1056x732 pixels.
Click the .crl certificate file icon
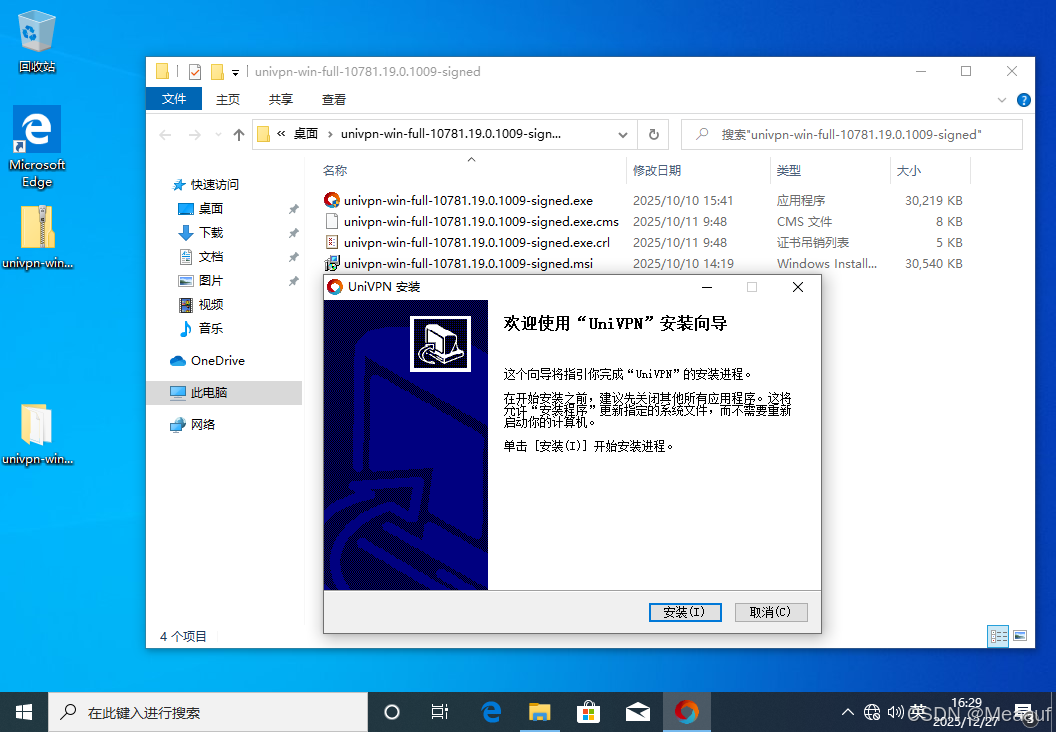pos(331,242)
